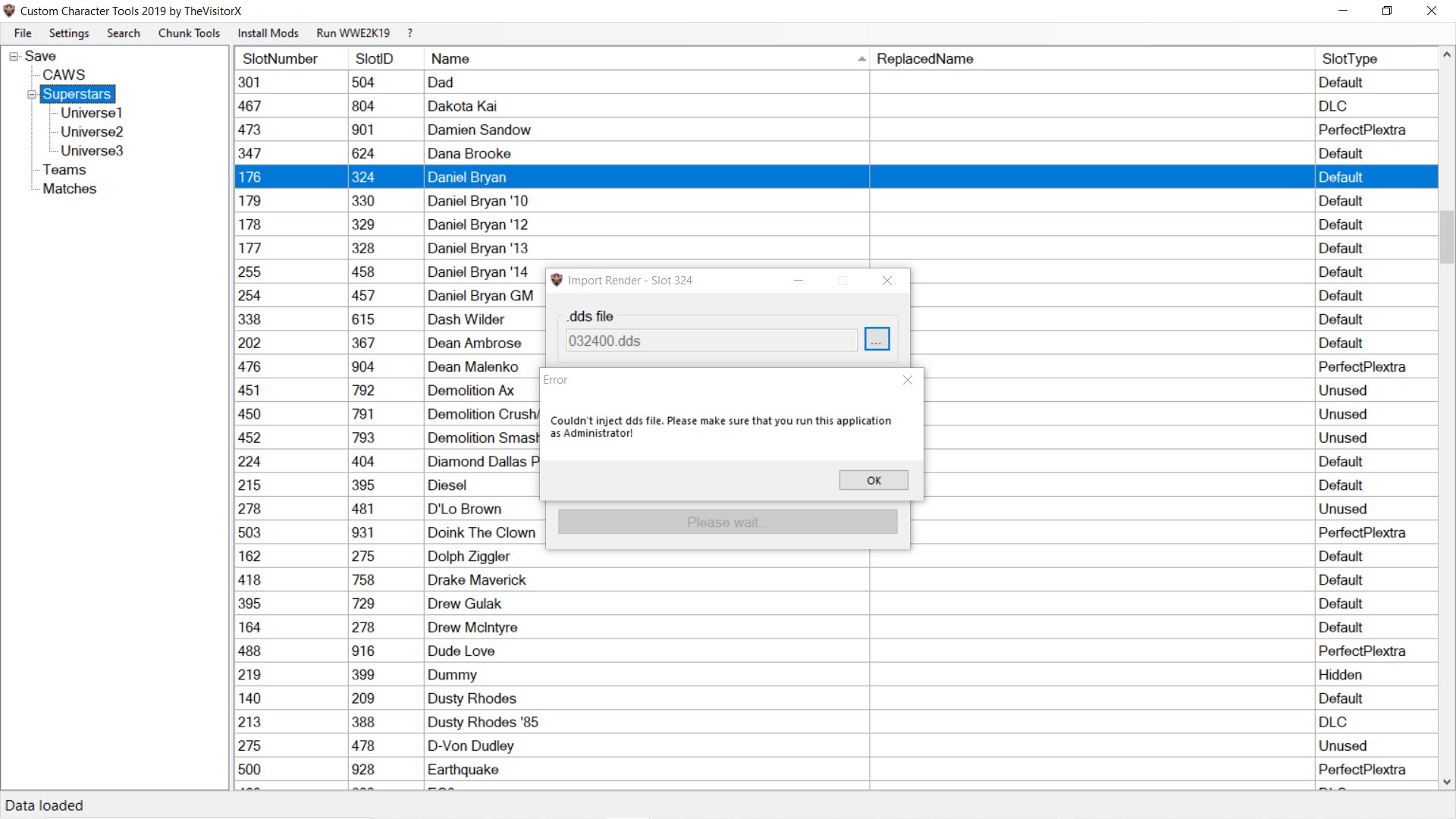1456x819 pixels.
Task: Click the browse button for dds file
Action: click(x=877, y=340)
